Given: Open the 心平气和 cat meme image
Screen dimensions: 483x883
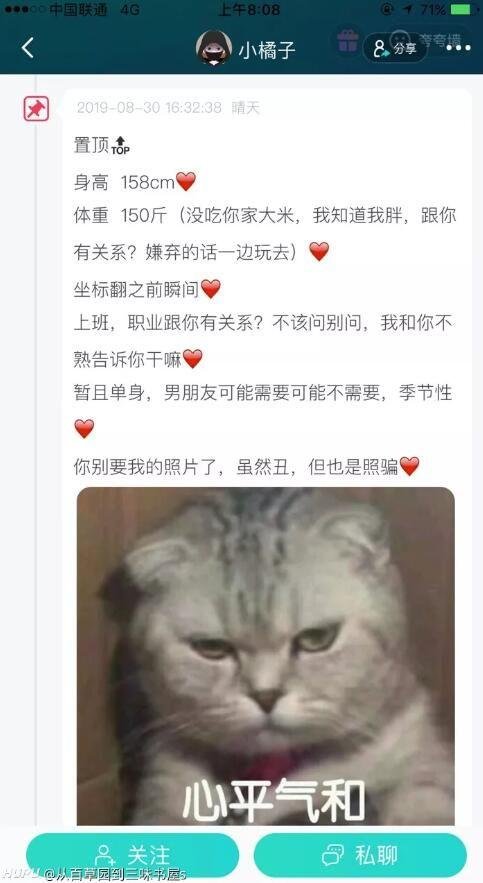Looking at the screenshot, I should point(266,656).
